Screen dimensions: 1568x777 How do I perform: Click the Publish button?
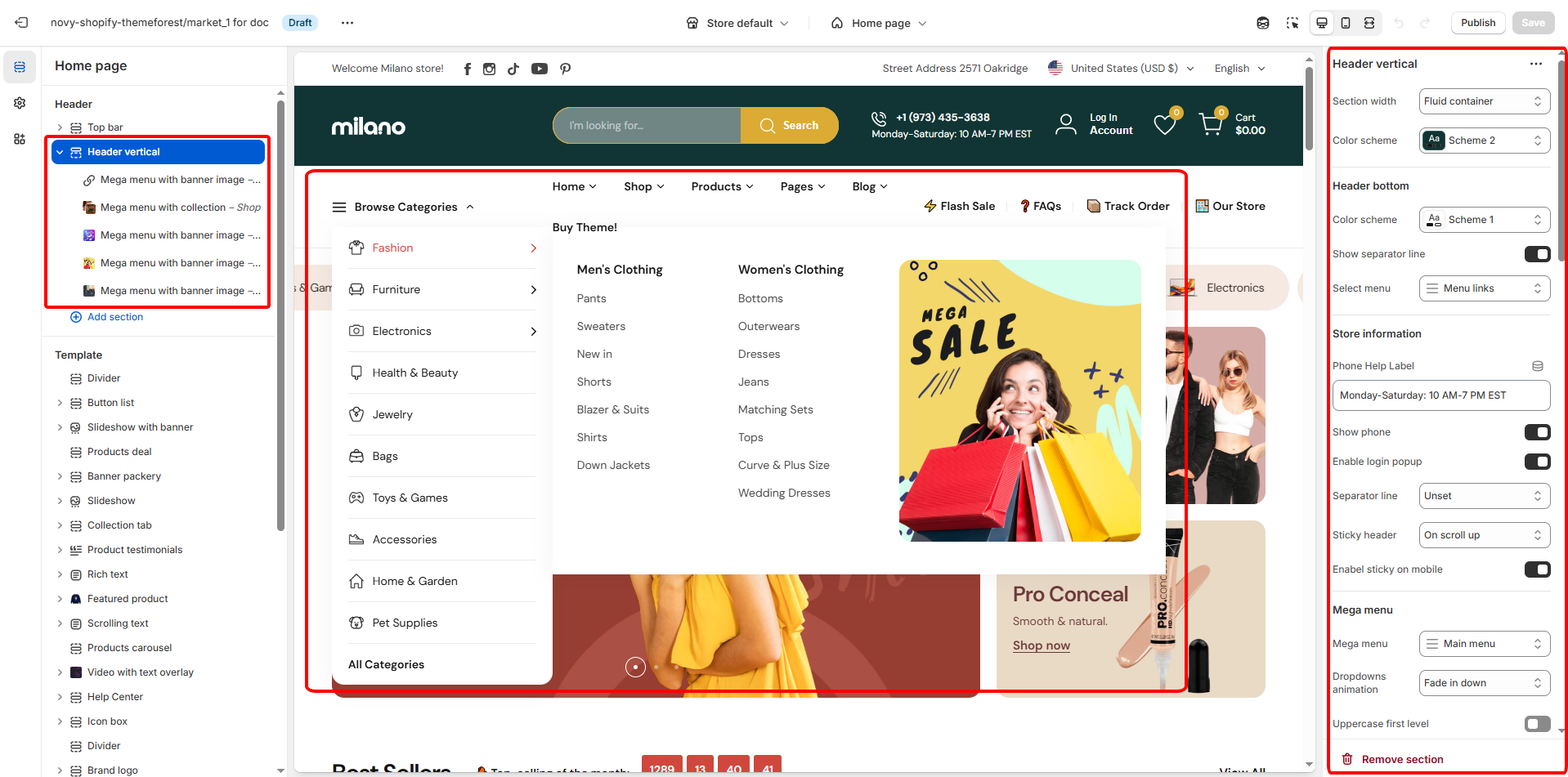(x=1477, y=23)
